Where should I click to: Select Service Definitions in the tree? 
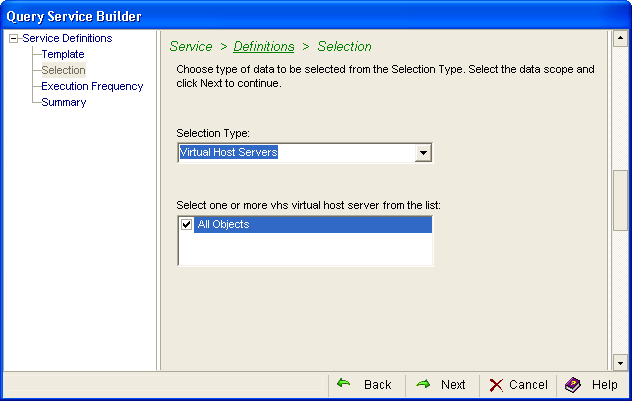(67, 38)
